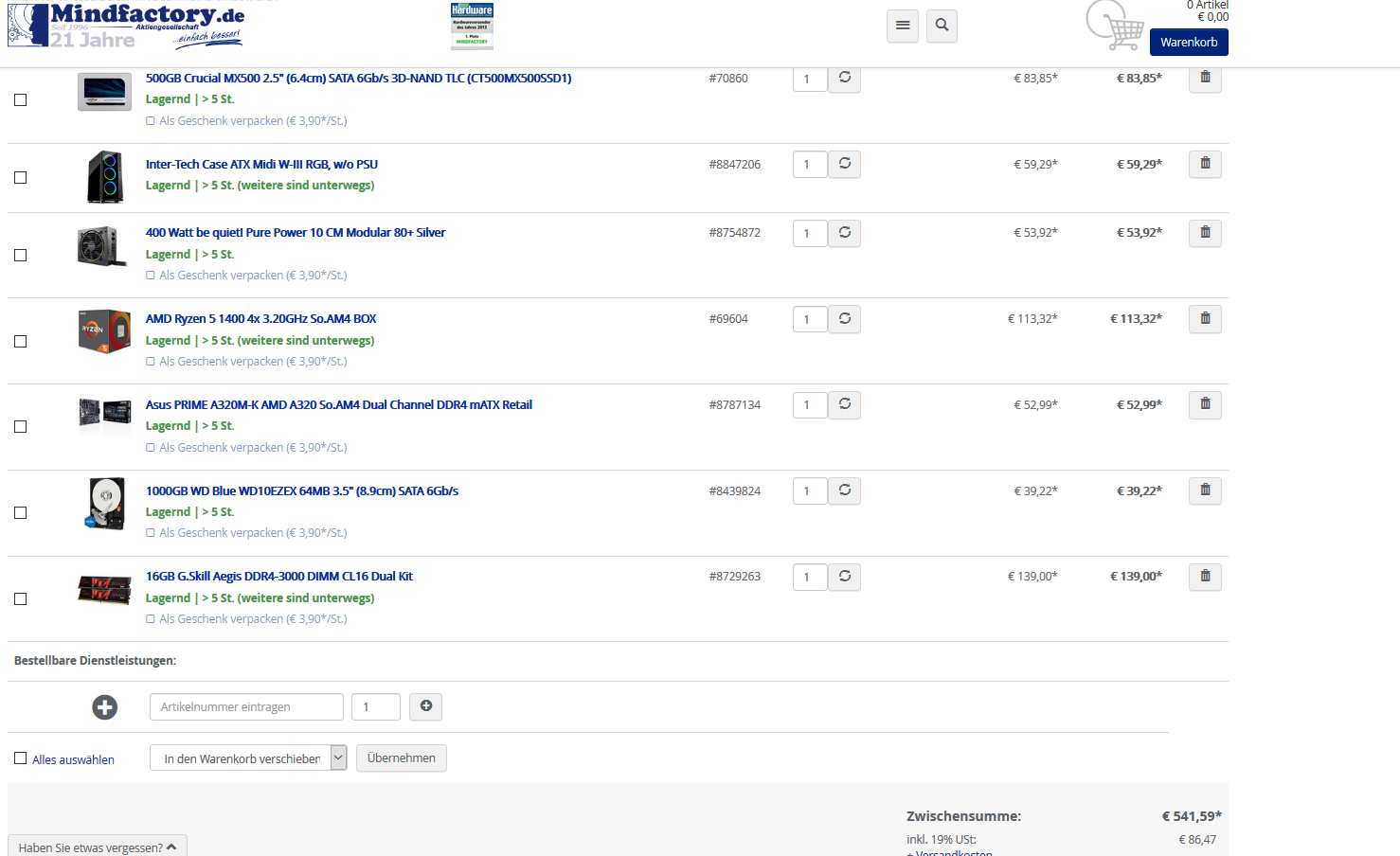Viewport: 1400px width, 856px height.
Task: Open the search magnifier icon
Action: tap(942, 26)
